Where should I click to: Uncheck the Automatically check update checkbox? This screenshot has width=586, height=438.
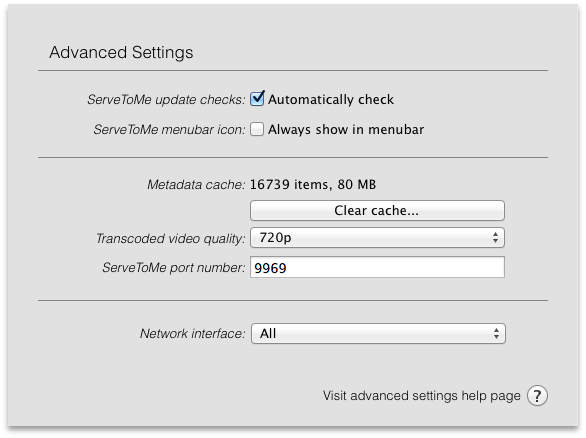(257, 99)
